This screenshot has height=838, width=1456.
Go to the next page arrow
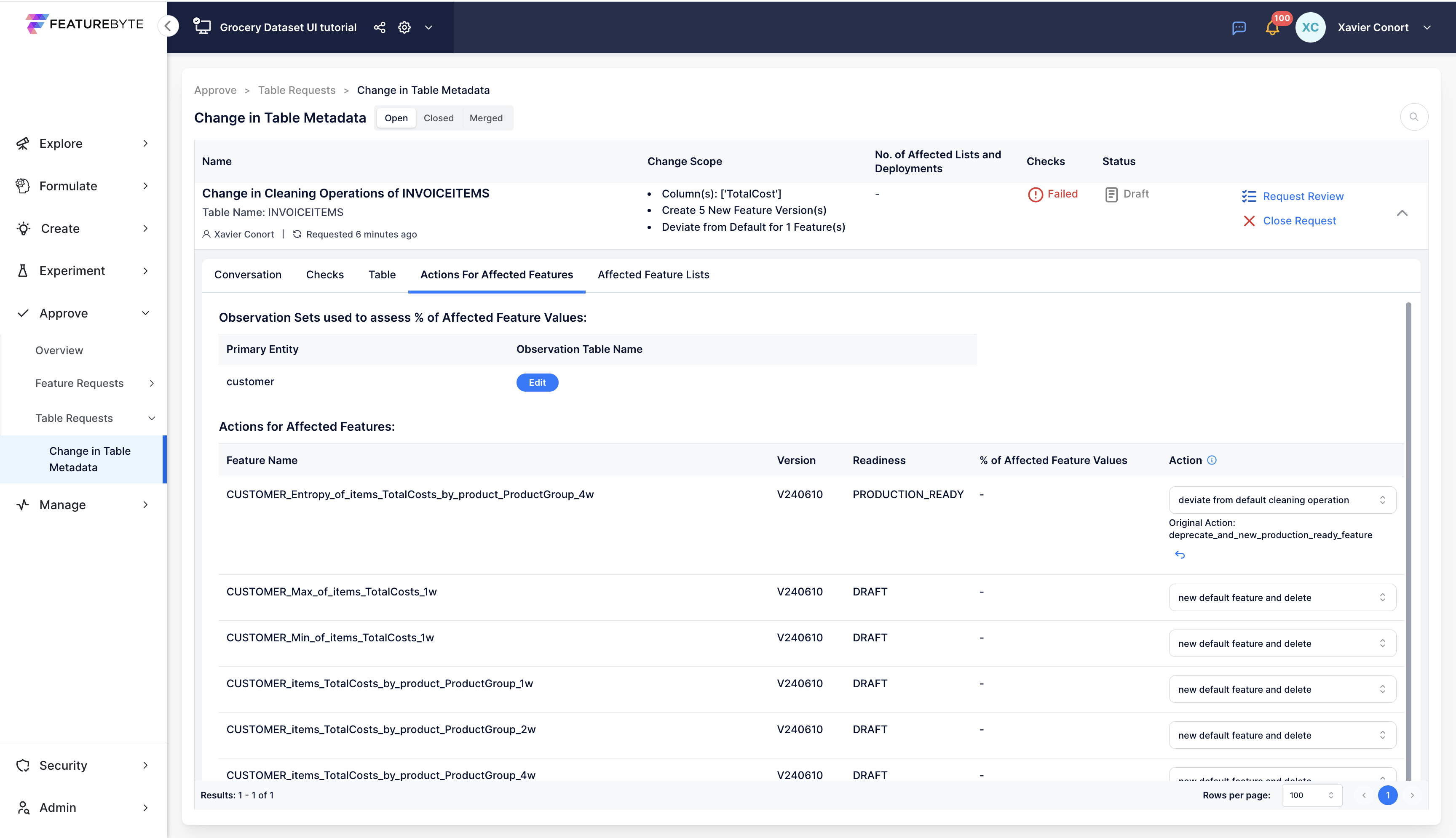point(1412,795)
